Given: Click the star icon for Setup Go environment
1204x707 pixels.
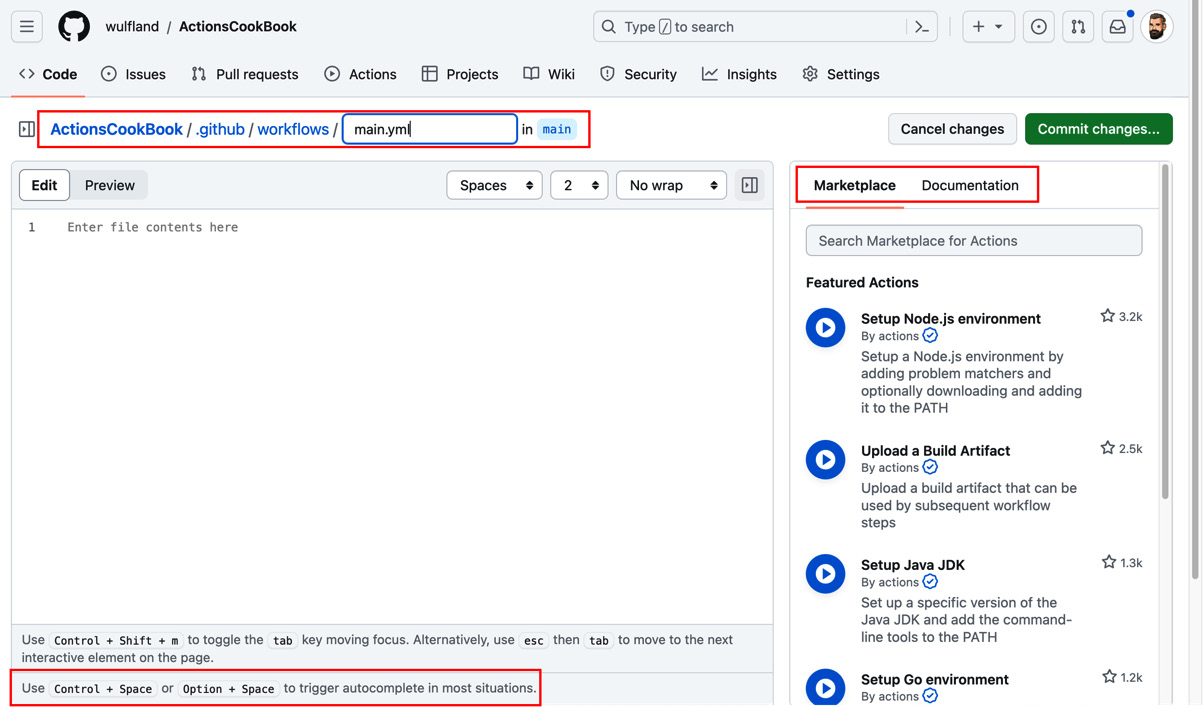Looking at the screenshot, I should [1109, 677].
